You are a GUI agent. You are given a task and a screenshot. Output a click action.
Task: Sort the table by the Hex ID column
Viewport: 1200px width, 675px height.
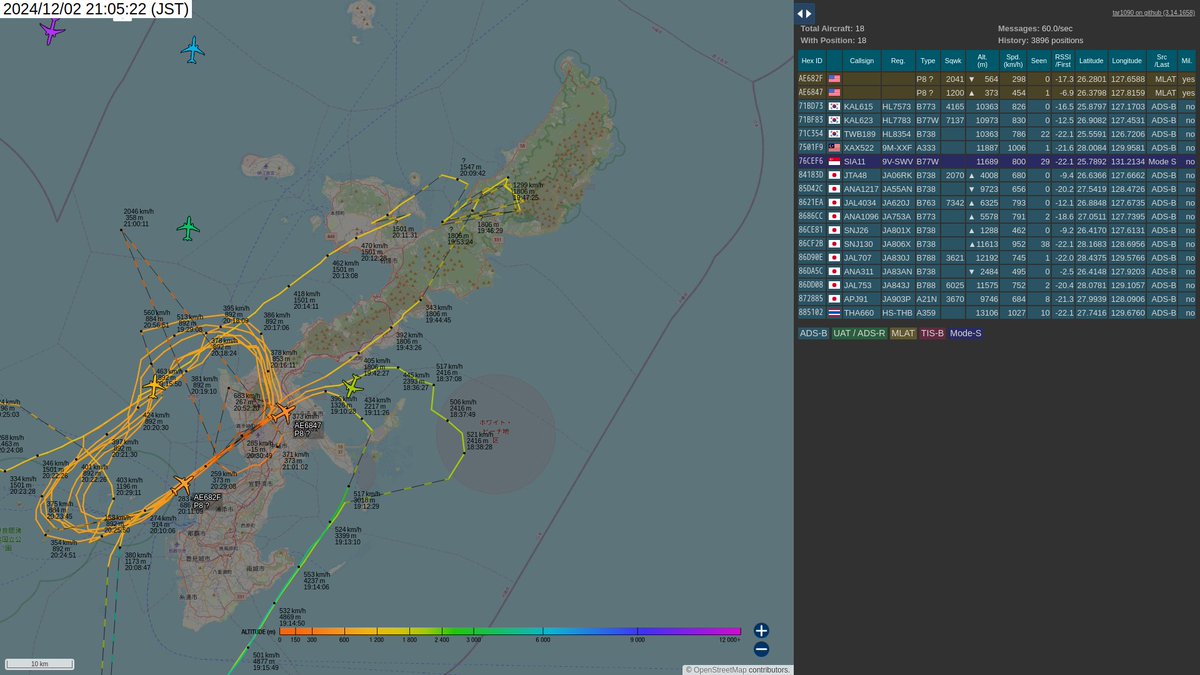pos(811,61)
